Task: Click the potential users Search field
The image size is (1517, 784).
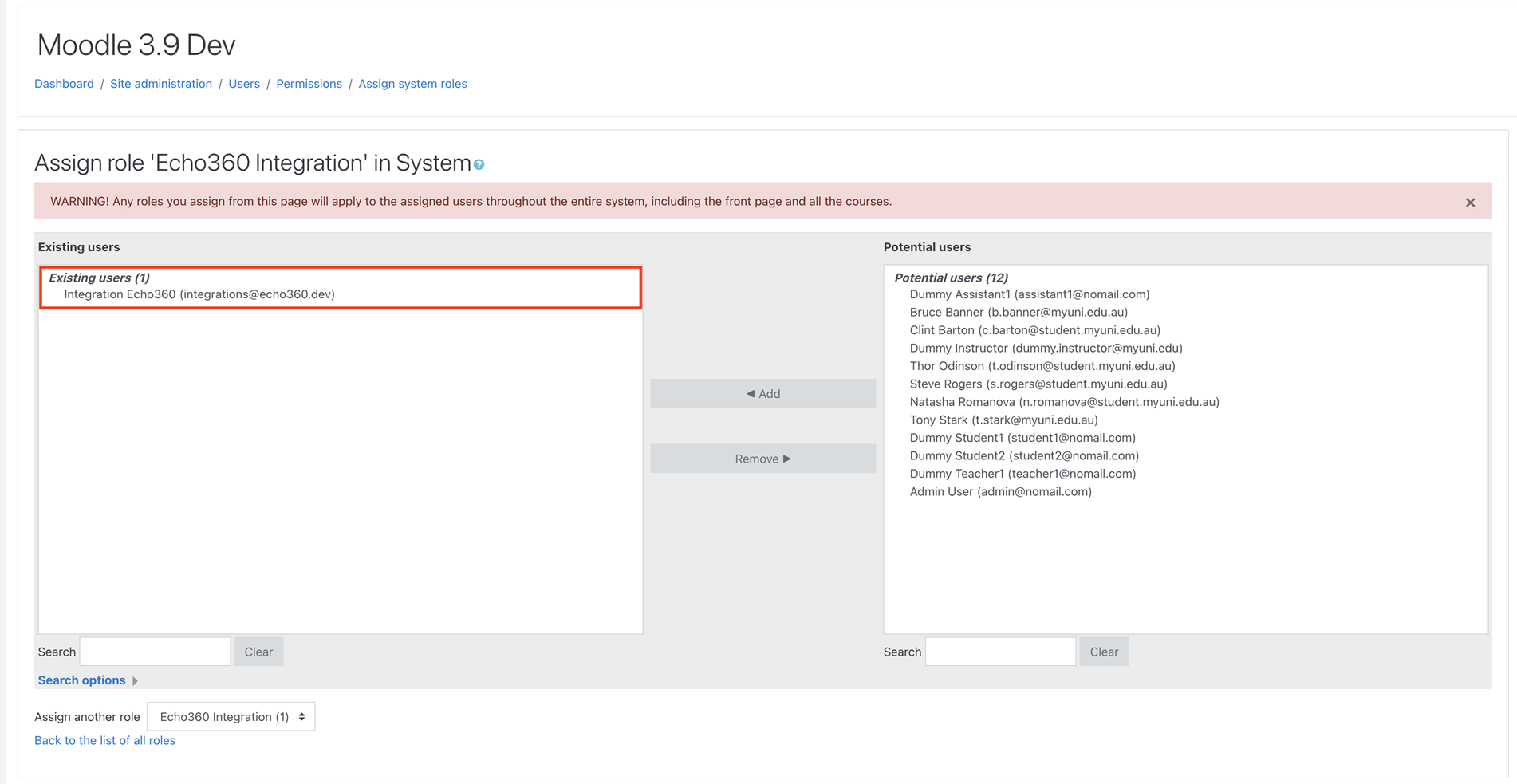Action: click(1001, 652)
